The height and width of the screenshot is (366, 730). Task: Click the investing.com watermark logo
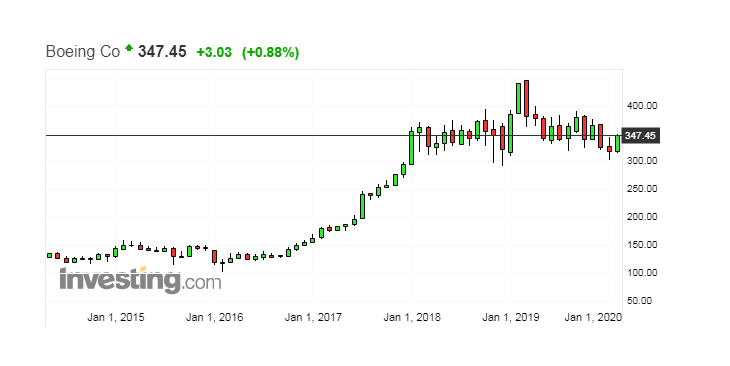[x=141, y=280]
